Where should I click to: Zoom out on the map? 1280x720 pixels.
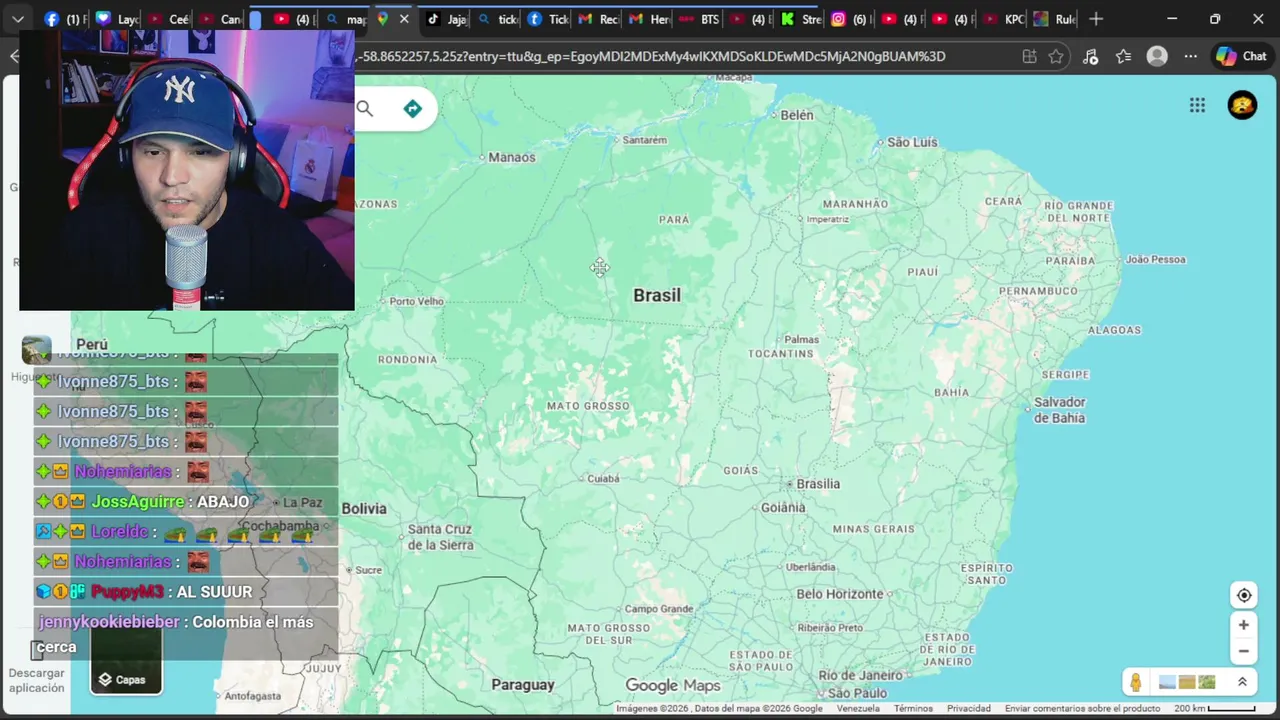[x=1244, y=651]
